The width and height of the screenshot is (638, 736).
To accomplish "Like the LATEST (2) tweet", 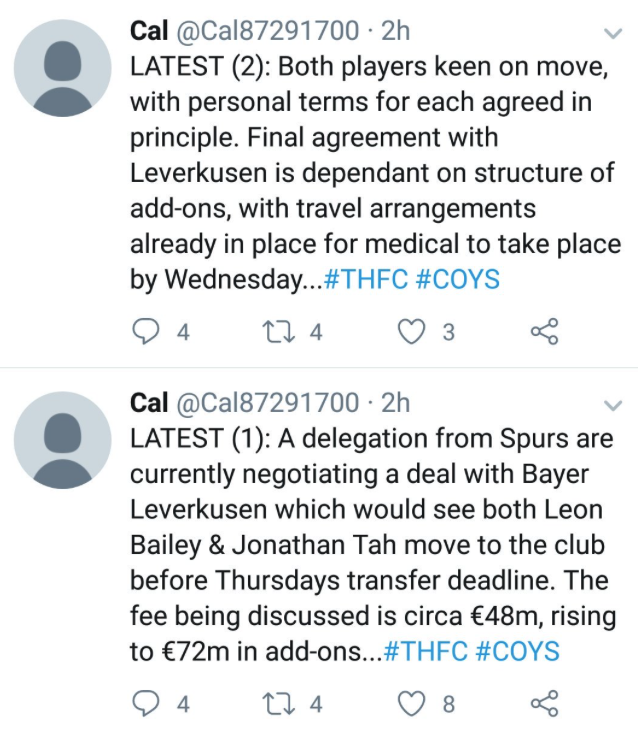I will coord(411,331).
